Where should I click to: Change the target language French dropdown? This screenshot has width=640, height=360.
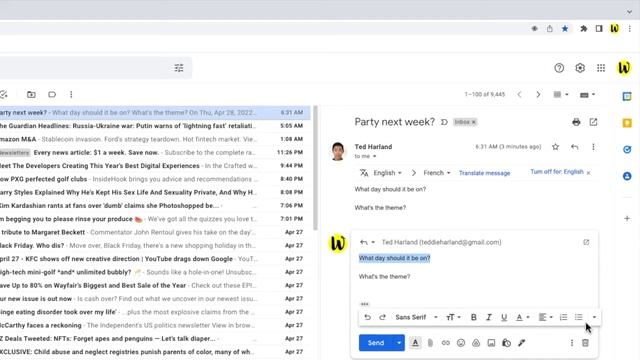point(437,173)
